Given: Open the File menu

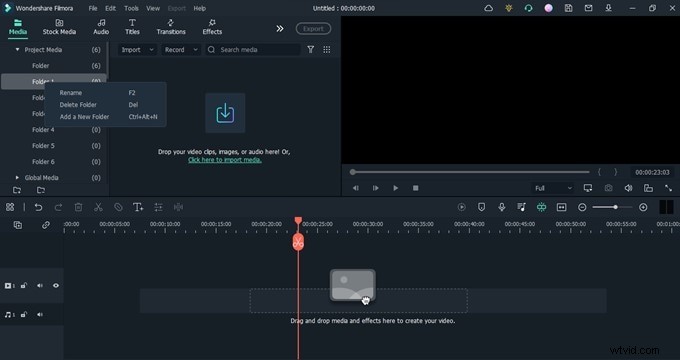Looking at the screenshot, I should click(93, 8).
